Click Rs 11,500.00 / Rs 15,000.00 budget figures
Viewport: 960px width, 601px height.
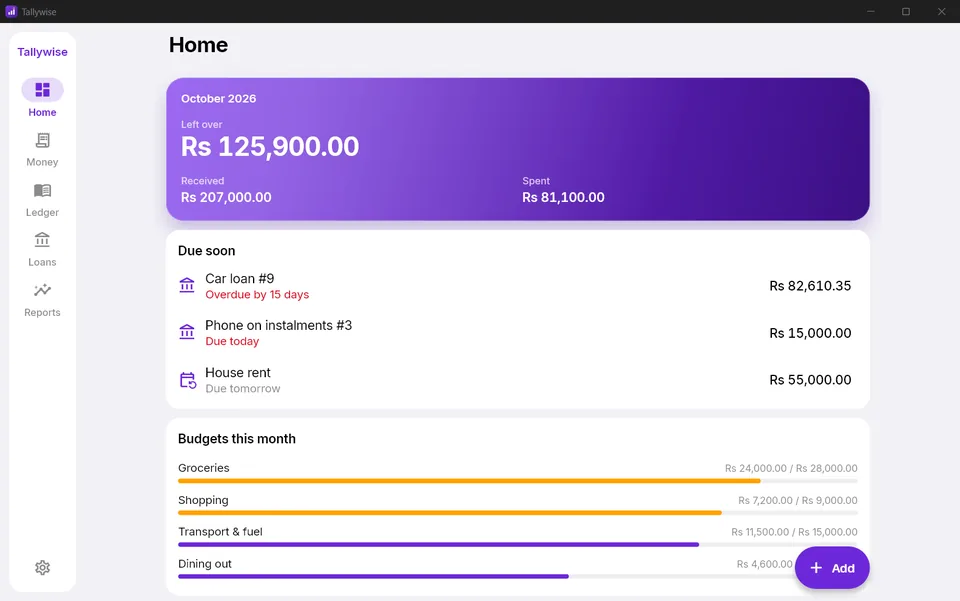[x=794, y=532]
